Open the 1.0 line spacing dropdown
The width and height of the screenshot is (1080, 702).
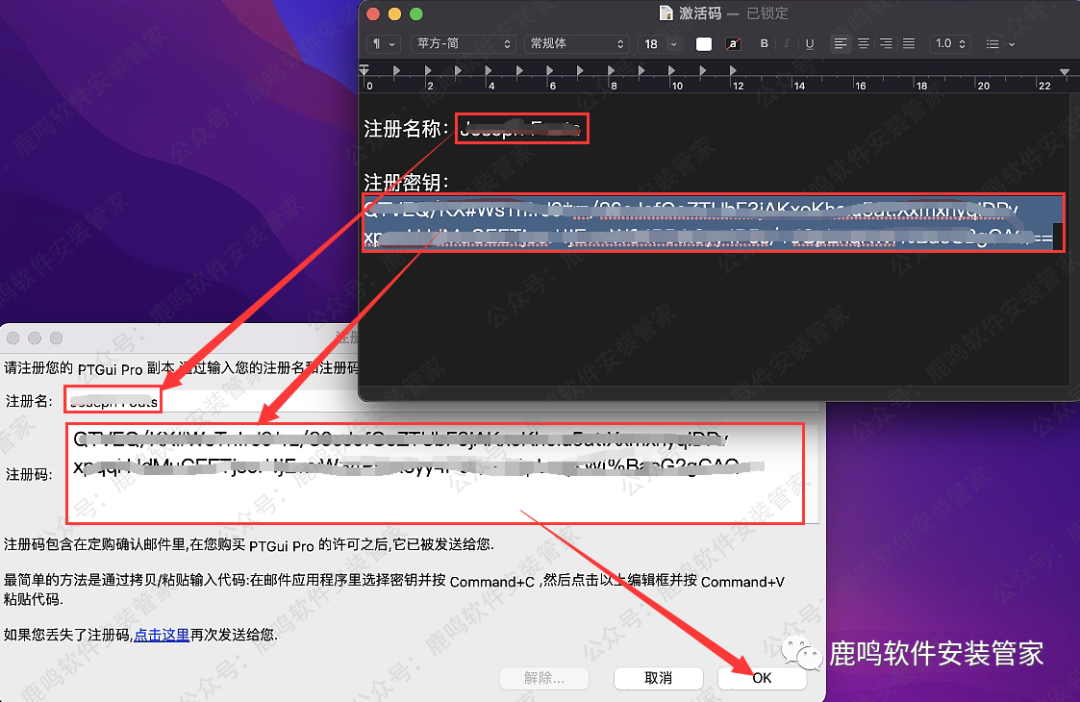[x=950, y=44]
